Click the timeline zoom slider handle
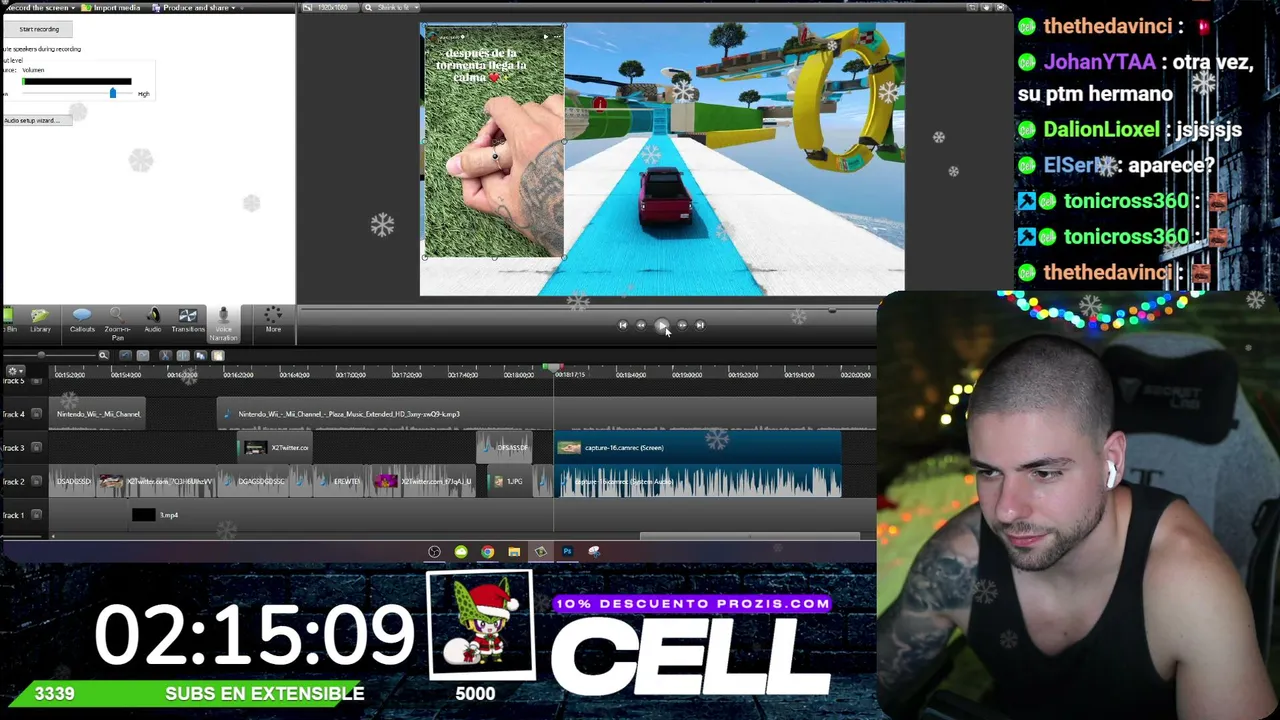The image size is (1280, 720). [41, 355]
